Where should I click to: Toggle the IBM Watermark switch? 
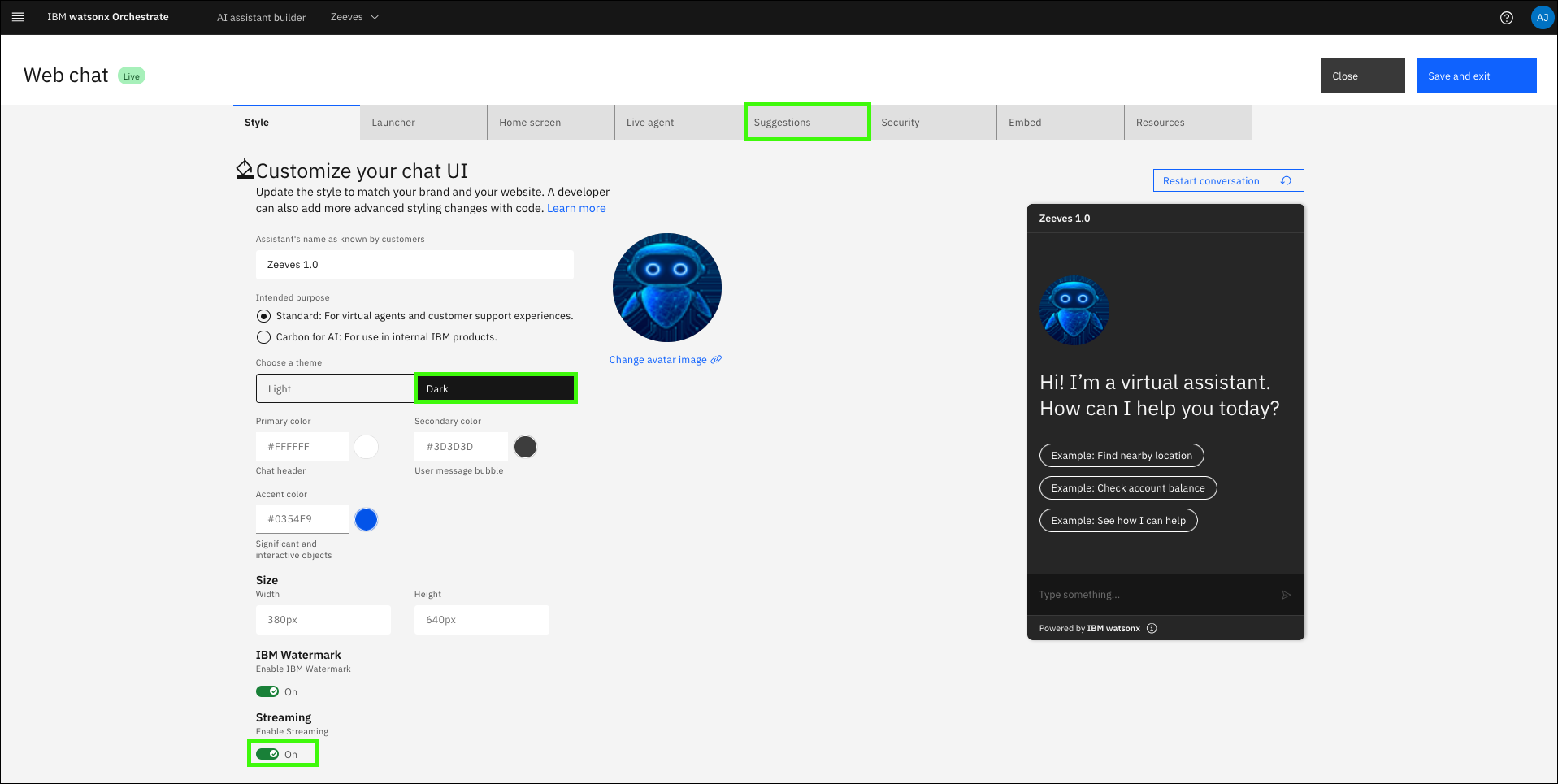click(267, 691)
